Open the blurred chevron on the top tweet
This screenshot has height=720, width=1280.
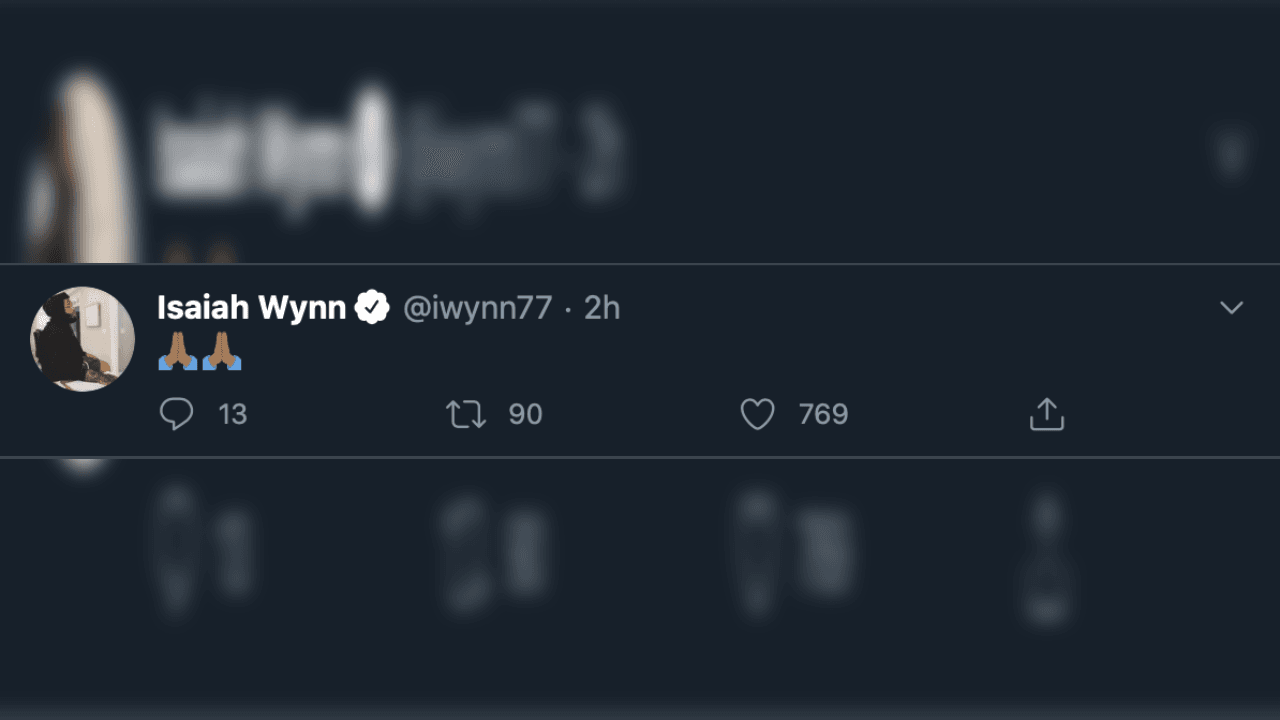pyautogui.click(x=1231, y=153)
